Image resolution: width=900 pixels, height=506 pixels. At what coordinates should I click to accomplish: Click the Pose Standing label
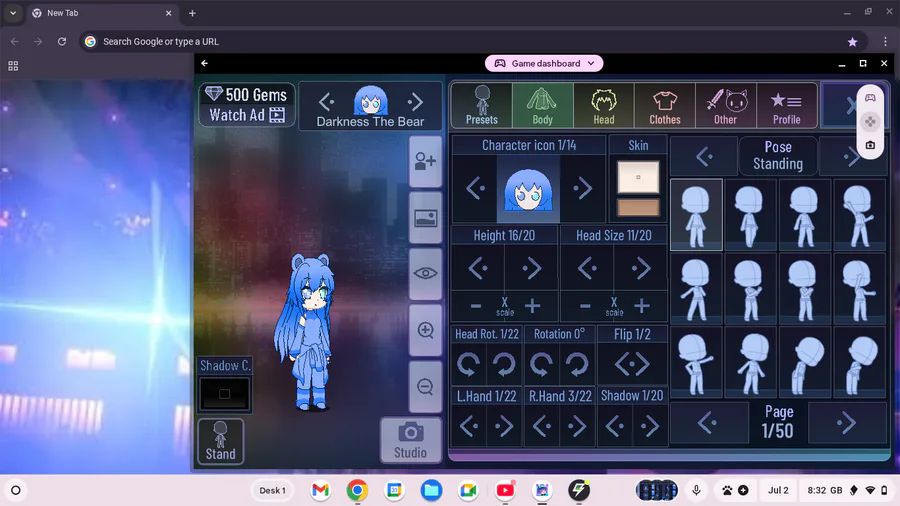(x=778, y=155)
